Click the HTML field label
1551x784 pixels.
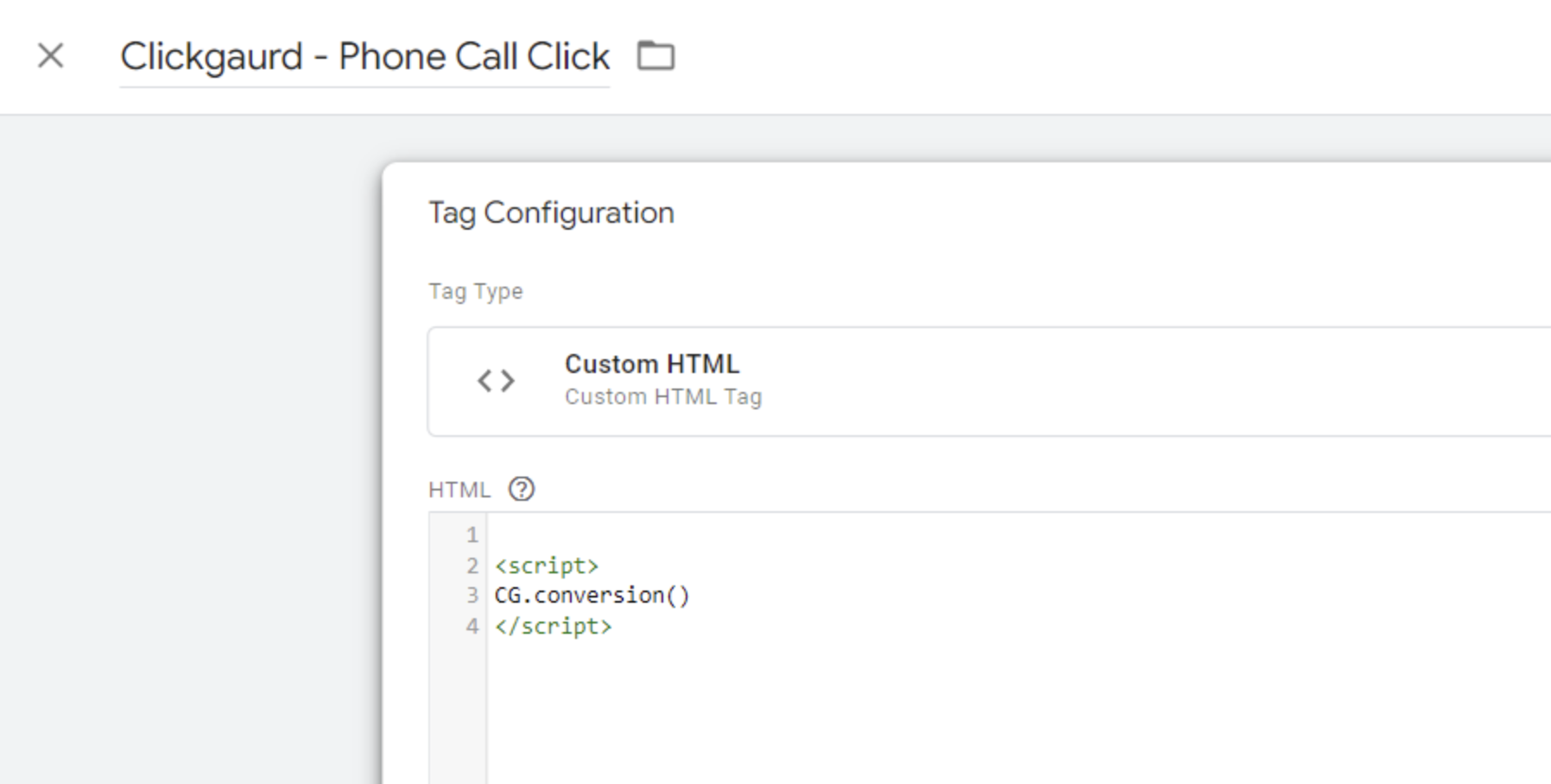[459, 490]
